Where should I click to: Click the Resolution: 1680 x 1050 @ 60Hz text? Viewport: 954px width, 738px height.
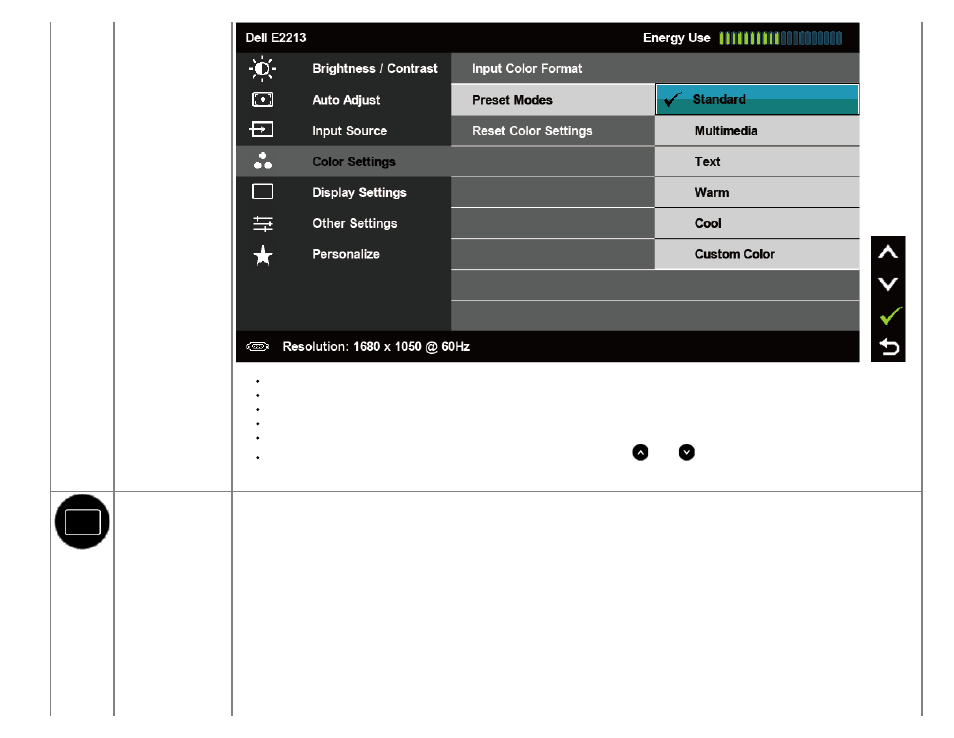click(376, 347)
